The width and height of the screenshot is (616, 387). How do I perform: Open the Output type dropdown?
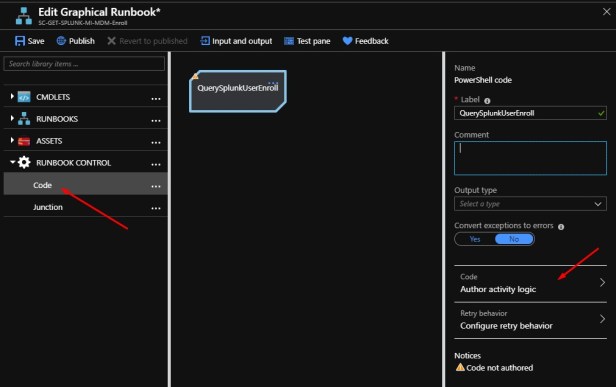530,204
